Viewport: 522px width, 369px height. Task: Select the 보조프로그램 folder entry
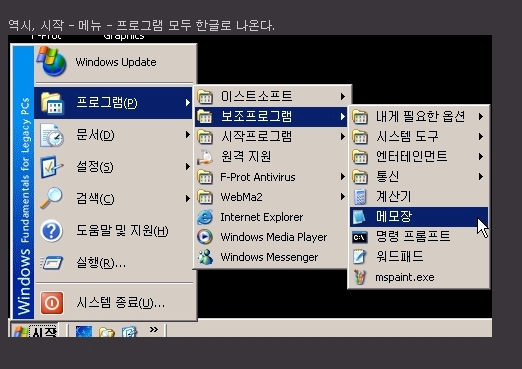(271, 117)
